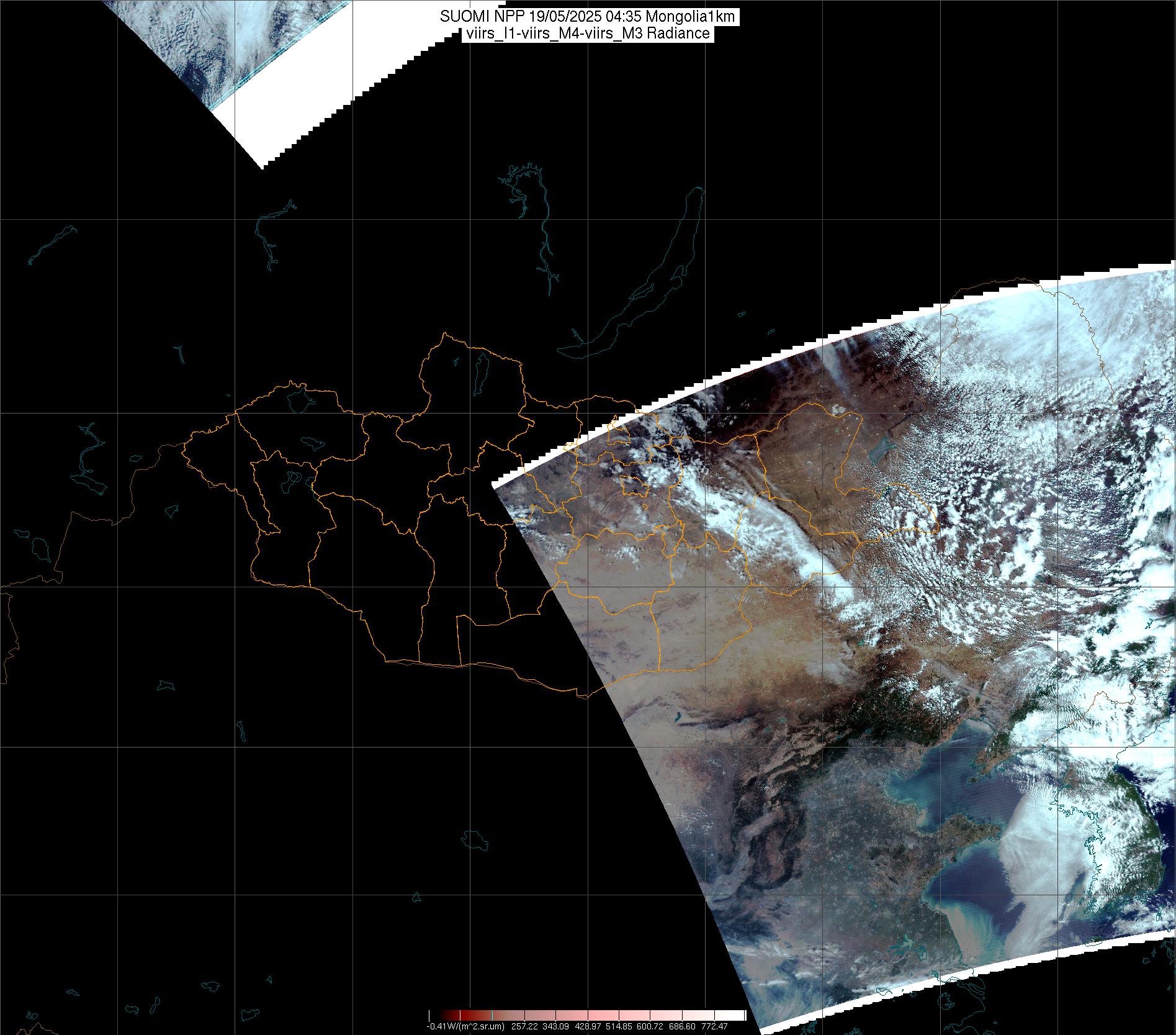This screenshot has height=1035, width=1176.
Task: Click the 600.72 colorbar value
Action: point(650,1026)
